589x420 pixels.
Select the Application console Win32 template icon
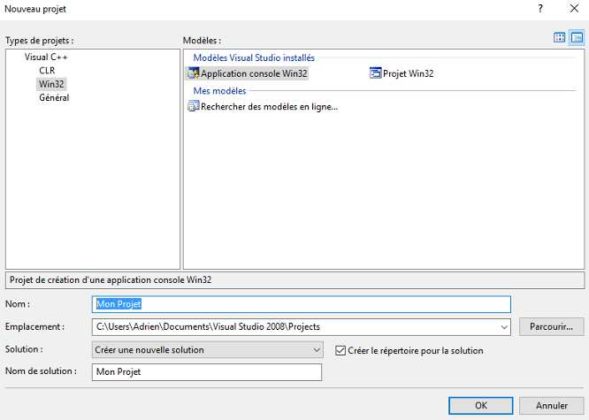tap(193, 73)
